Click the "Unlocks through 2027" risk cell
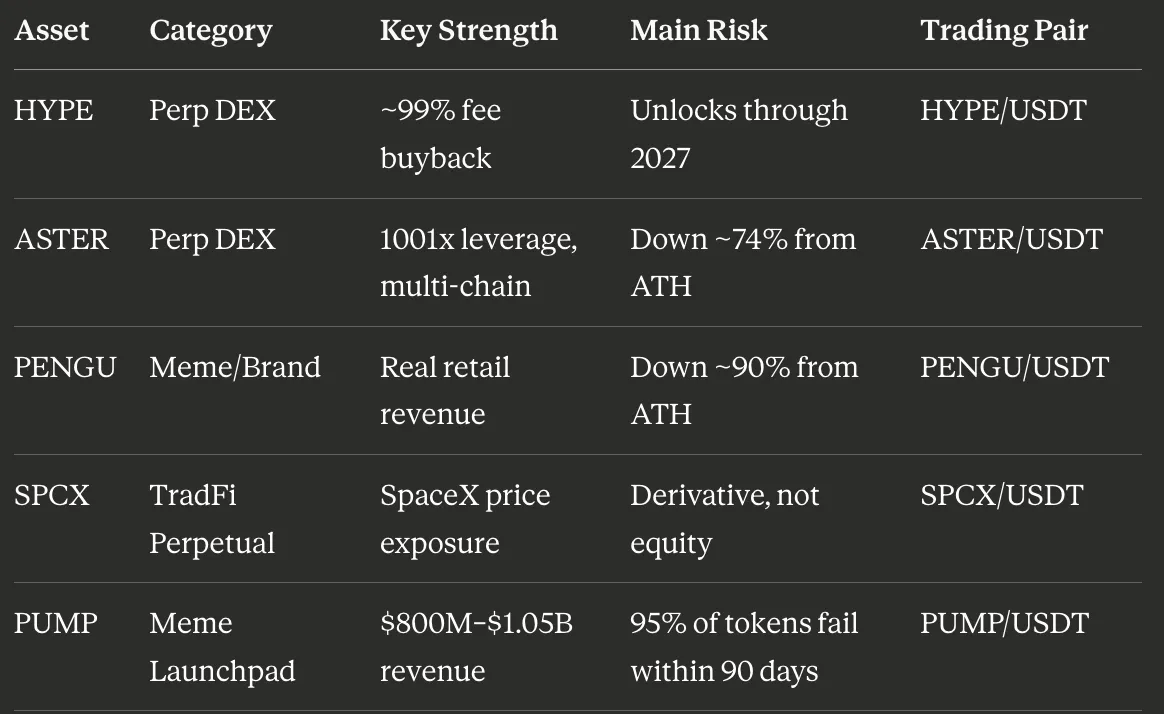Screen dimensions: 1164x714 click(739, 134)
